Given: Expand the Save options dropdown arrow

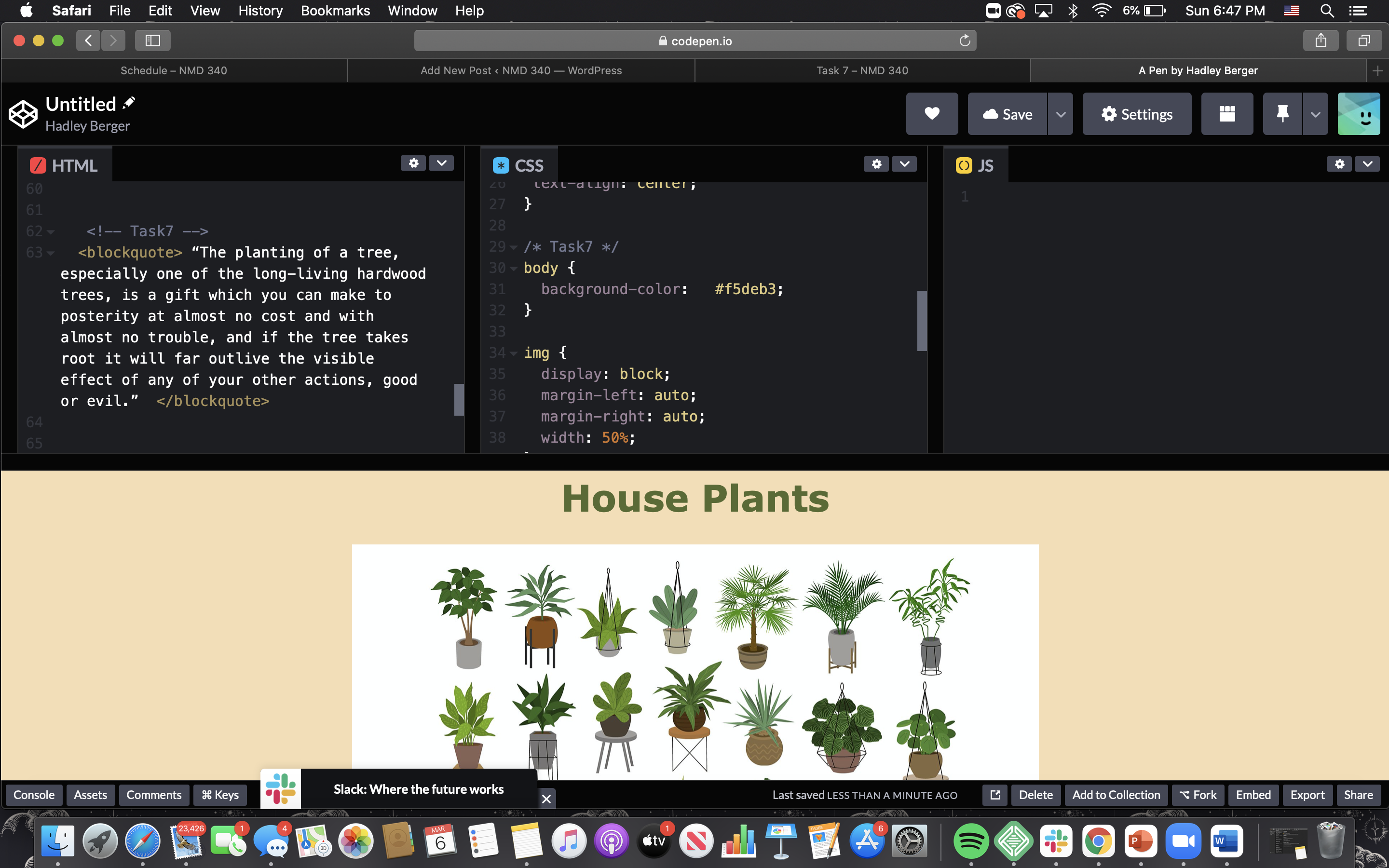Looking at the screenshot, I should click(1060, 114).
